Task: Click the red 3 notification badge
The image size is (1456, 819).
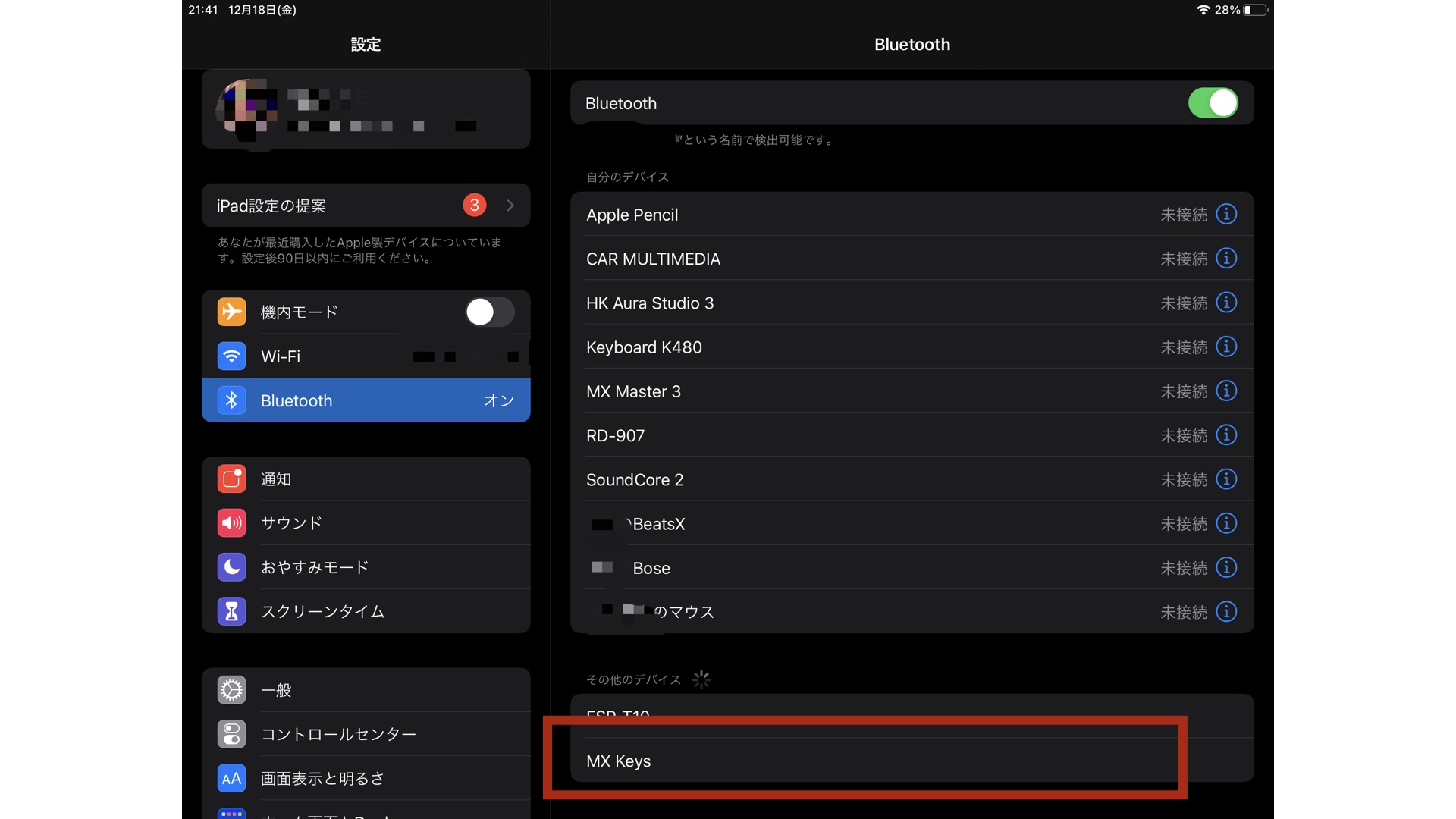Action: click(475, 205)
